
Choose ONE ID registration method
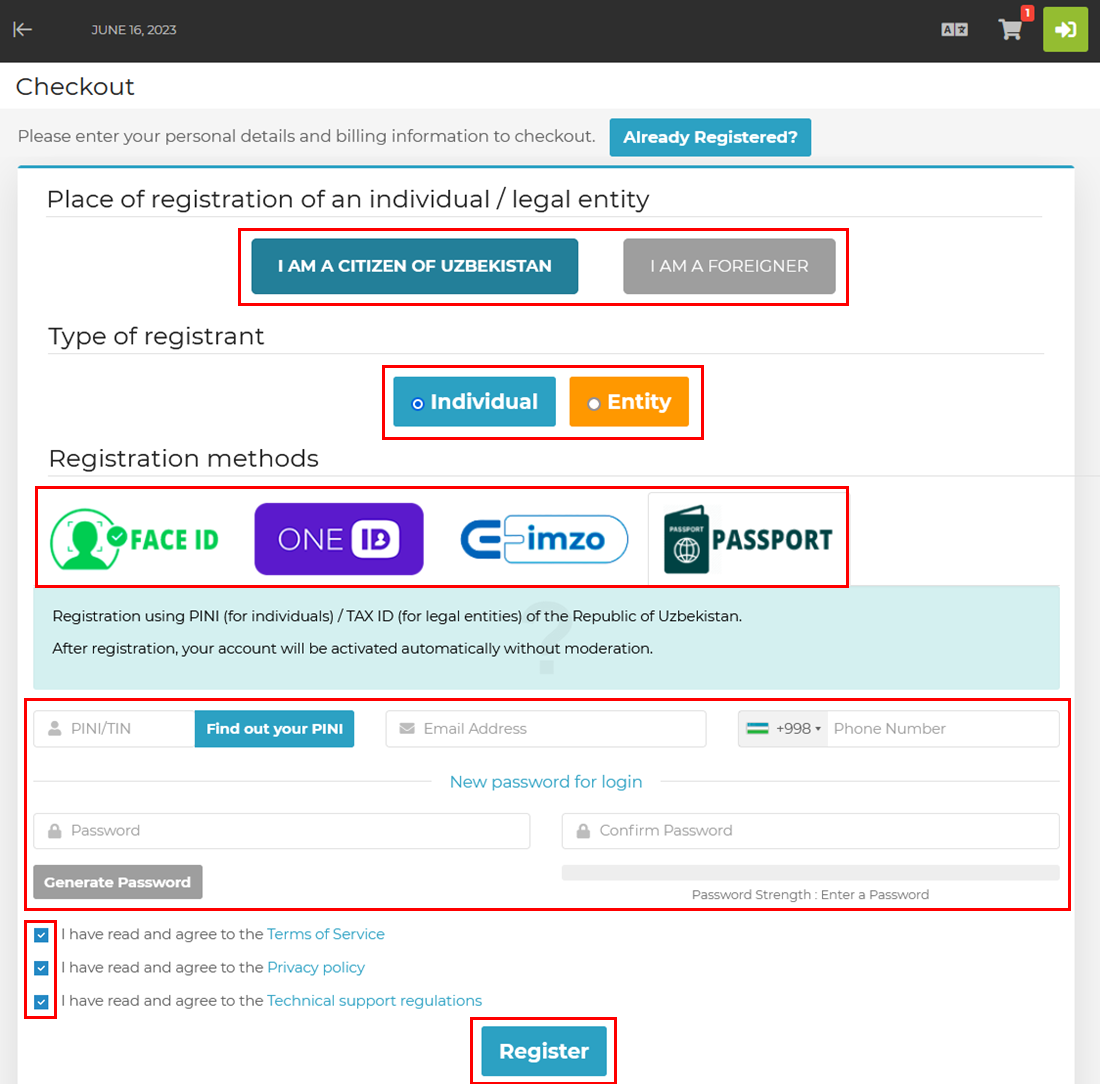coord(339,539)
